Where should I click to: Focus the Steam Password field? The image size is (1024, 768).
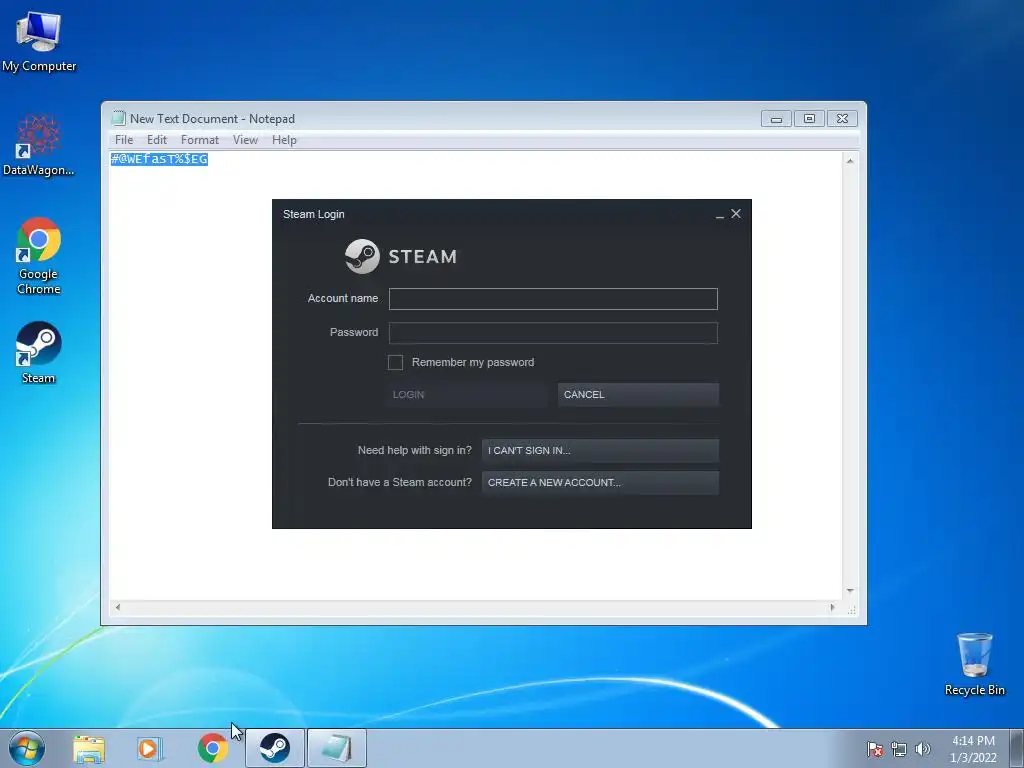pyautogui.click(x=553, y=333)
